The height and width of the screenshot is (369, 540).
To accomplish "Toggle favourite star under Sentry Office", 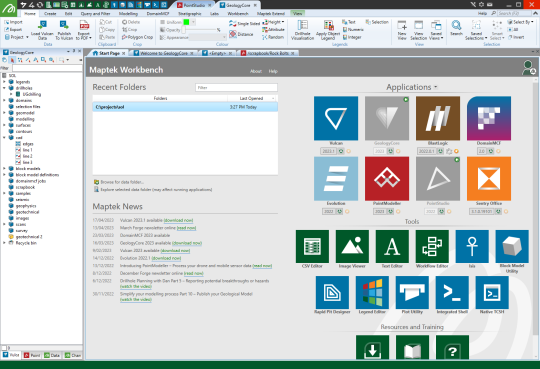I will (x=506, y=212).
